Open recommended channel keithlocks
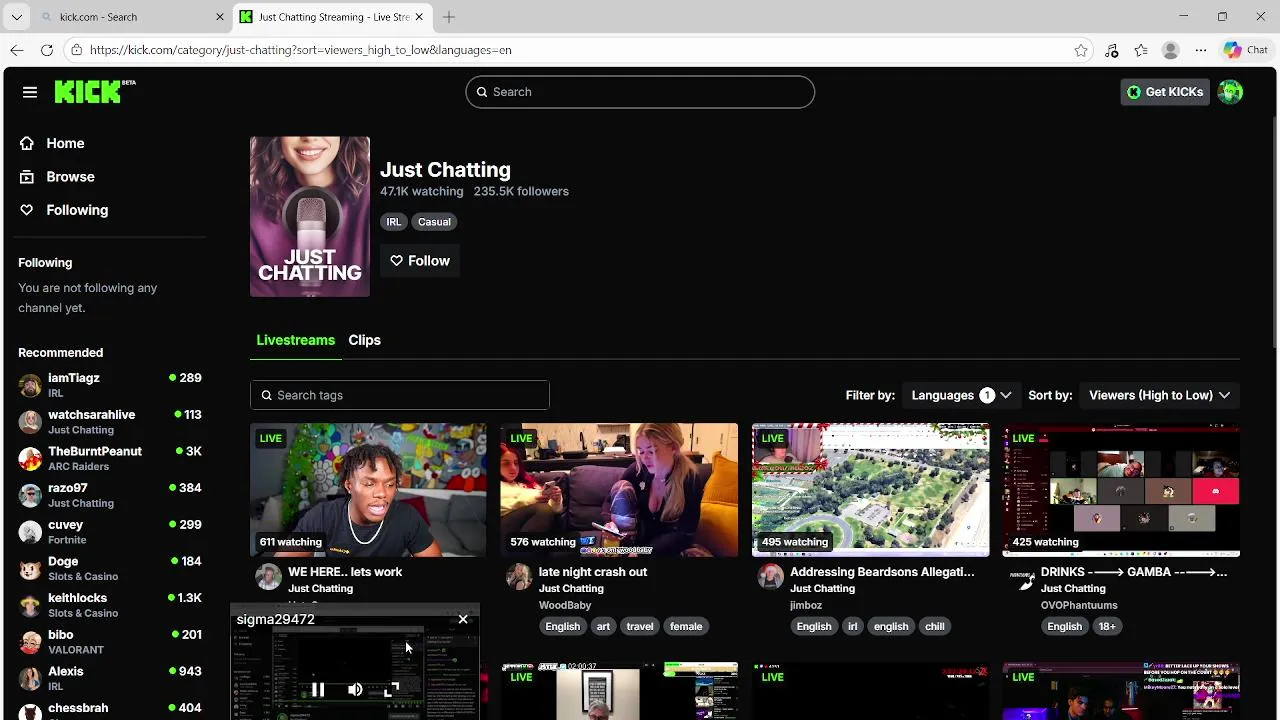1280x720 pixels. 110,605
